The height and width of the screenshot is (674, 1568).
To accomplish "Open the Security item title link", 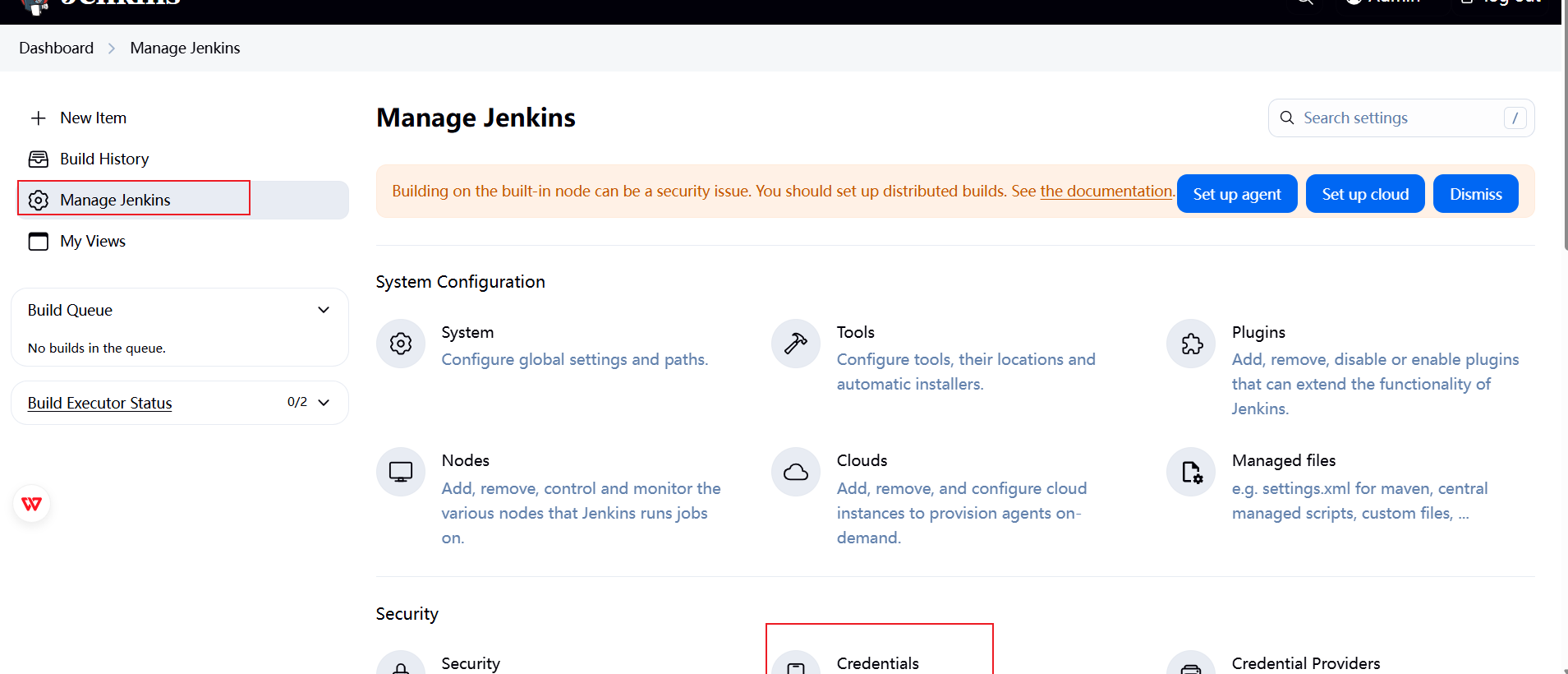I will (471, 663).
